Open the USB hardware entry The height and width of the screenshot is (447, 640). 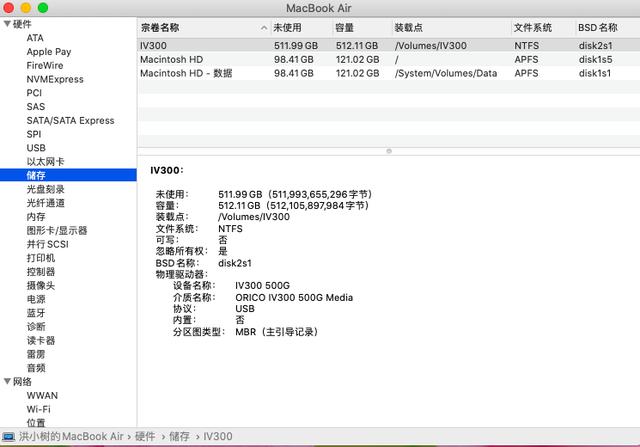36,148
